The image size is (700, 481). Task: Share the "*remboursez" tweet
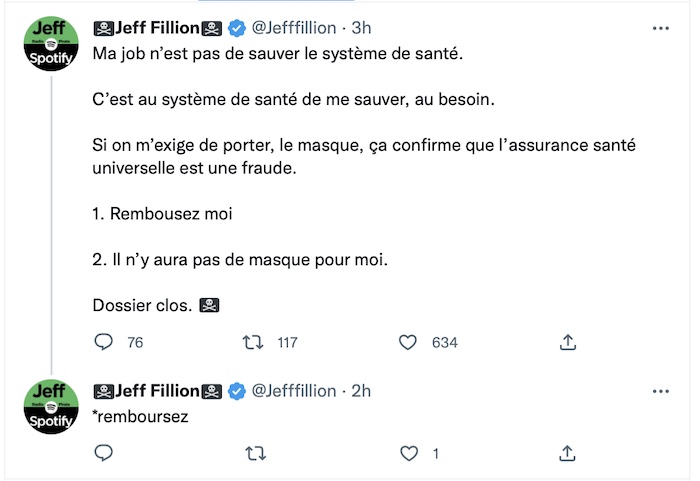567,453
